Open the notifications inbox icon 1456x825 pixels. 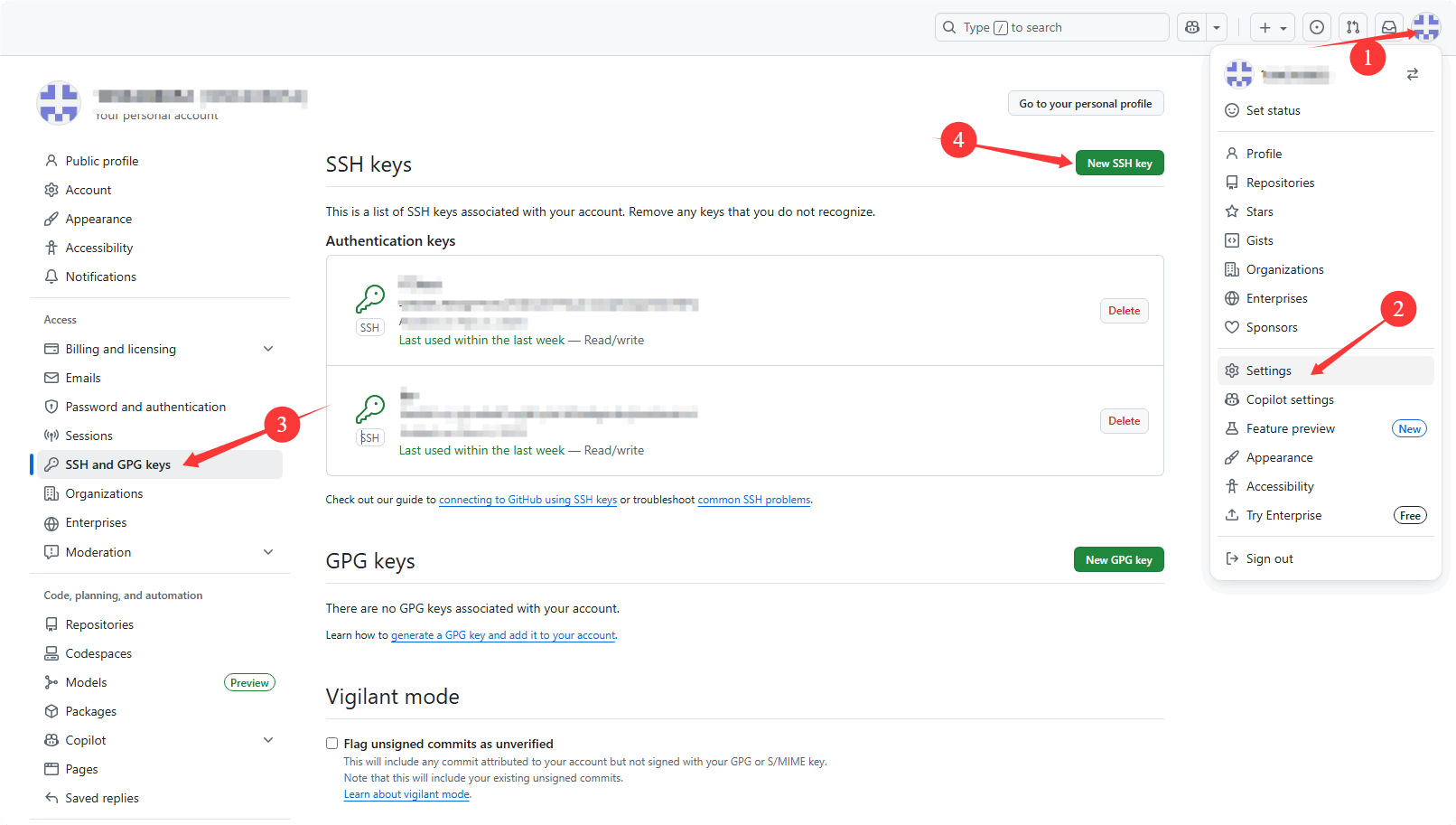[x=1389, y=28]
